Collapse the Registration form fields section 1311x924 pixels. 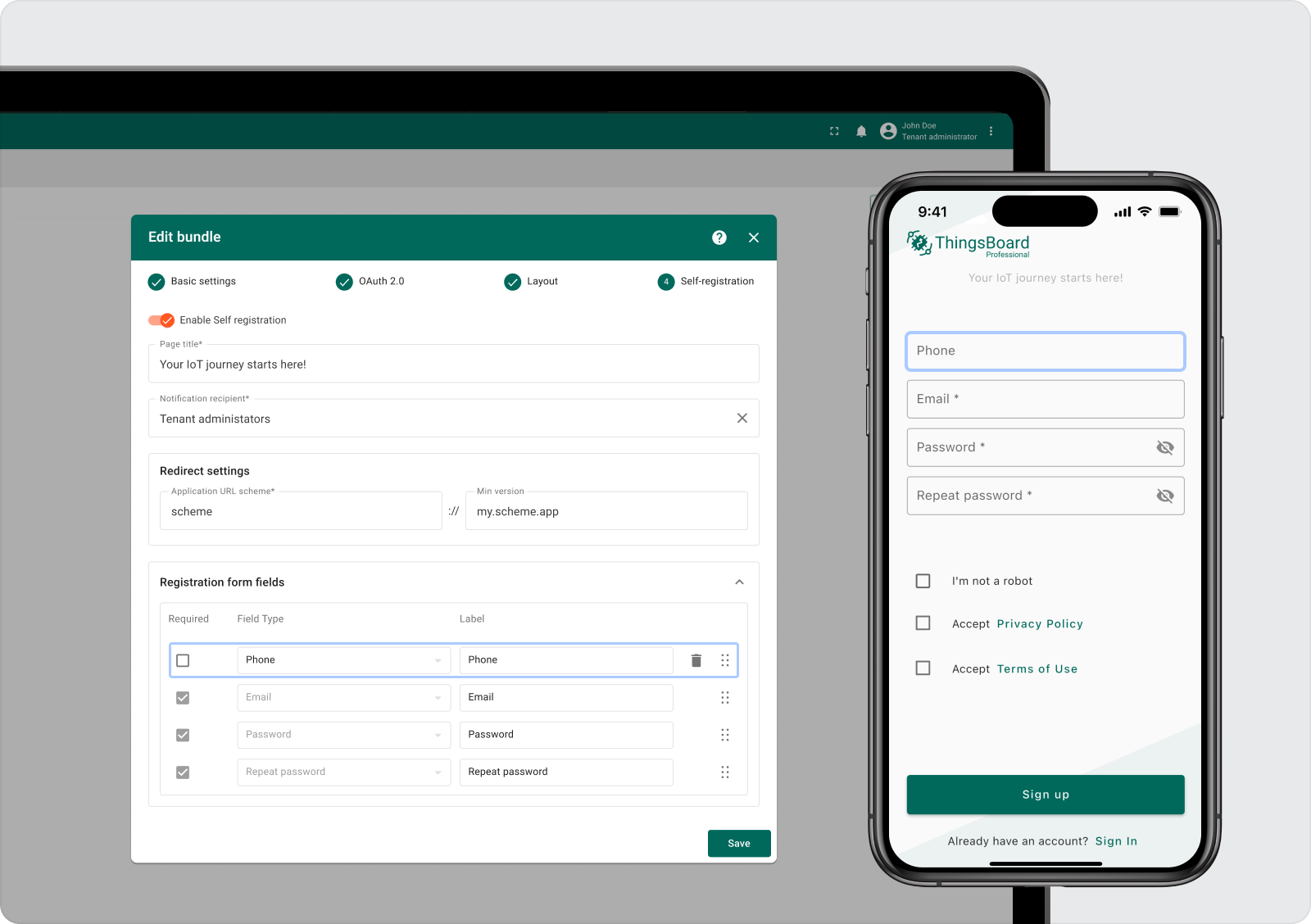pos(739,582)
